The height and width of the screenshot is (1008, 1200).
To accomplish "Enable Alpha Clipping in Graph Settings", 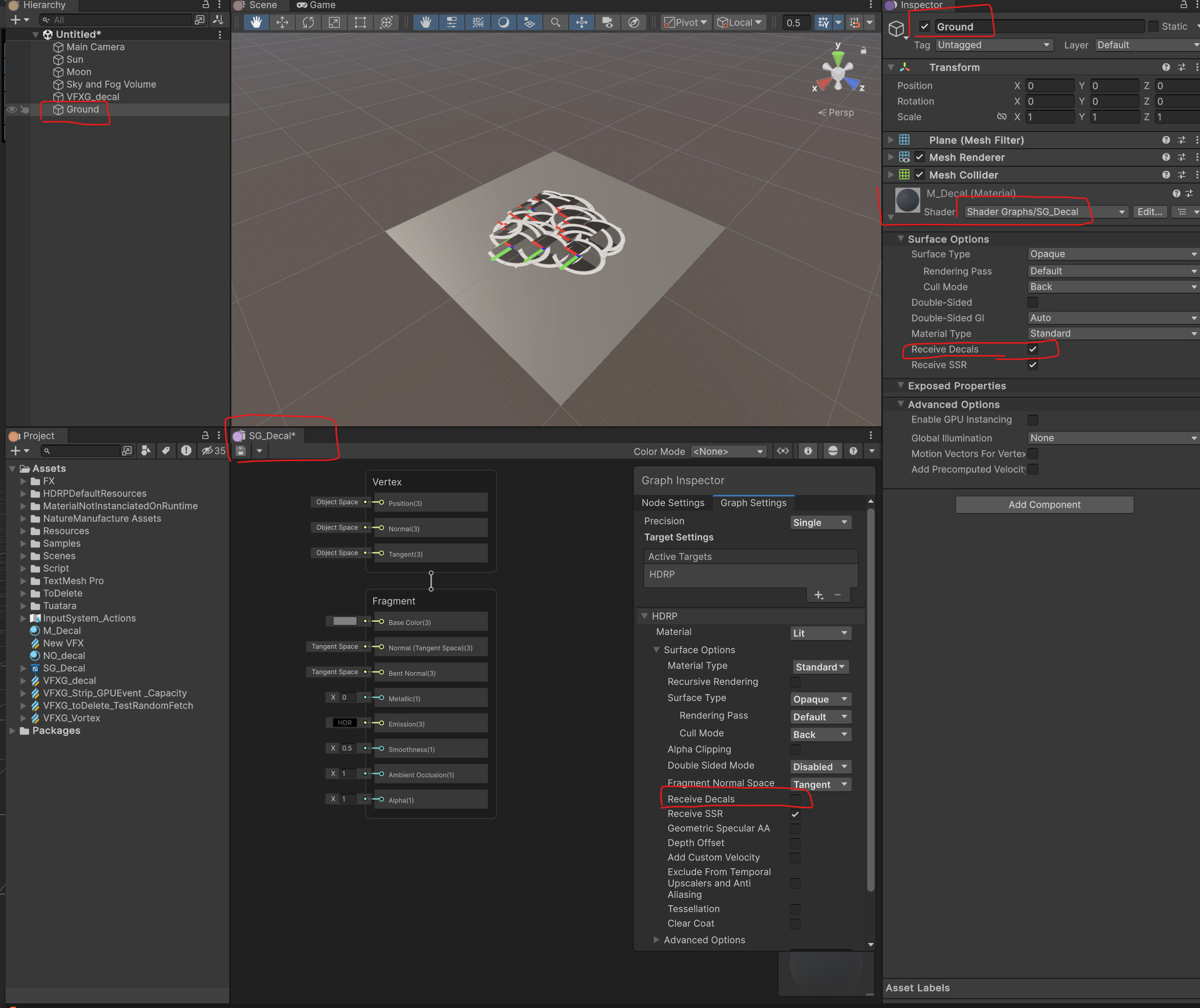I will tap(795, 750).
